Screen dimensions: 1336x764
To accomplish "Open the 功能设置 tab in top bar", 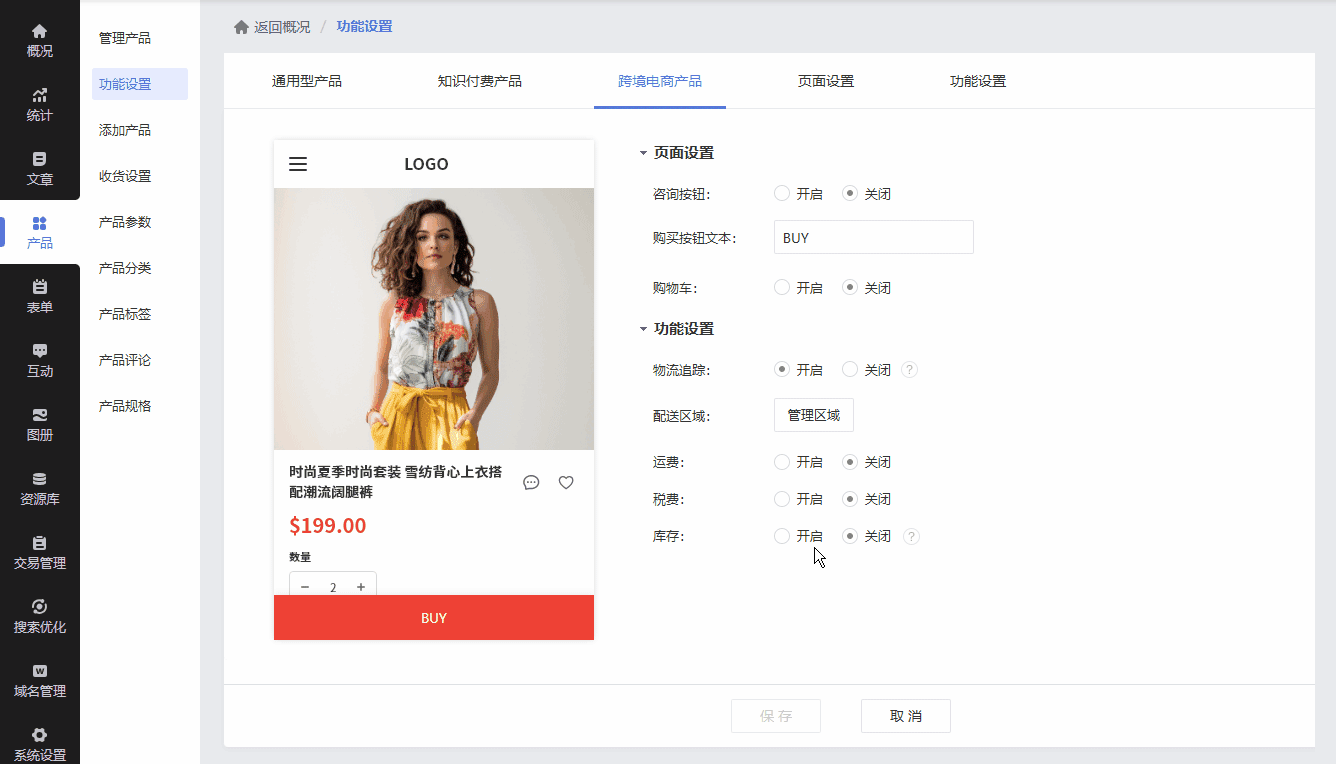I will [978, 81].
